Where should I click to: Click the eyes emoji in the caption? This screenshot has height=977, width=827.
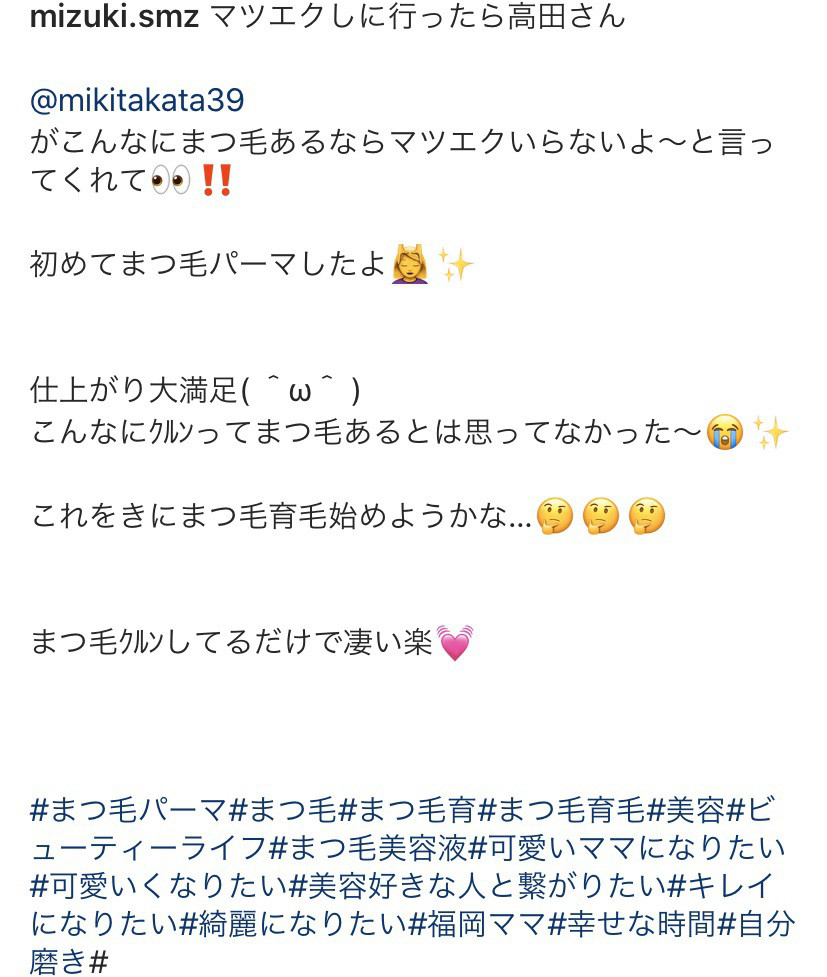tap(171, 181)
